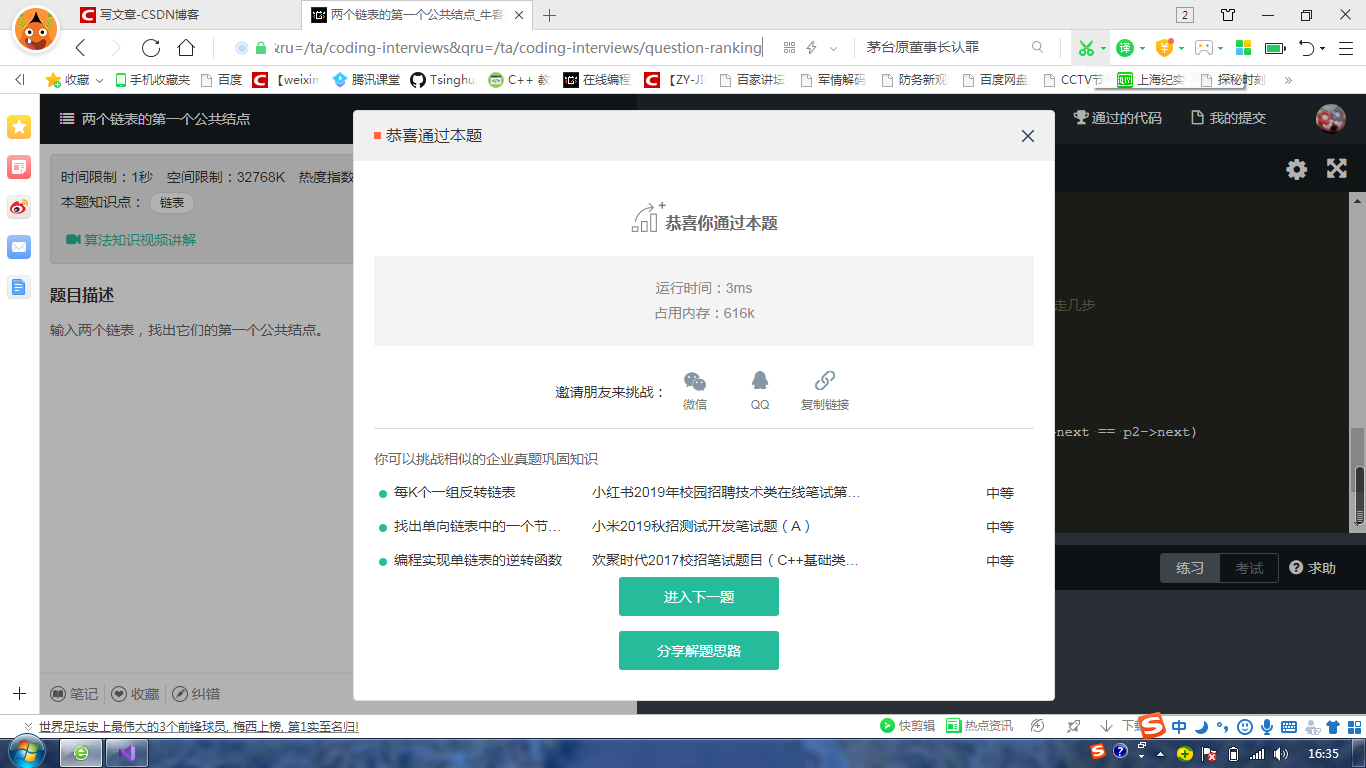Click the 进入下一题 button
The height and width of the screenshot is (768, 1366).
698,596
